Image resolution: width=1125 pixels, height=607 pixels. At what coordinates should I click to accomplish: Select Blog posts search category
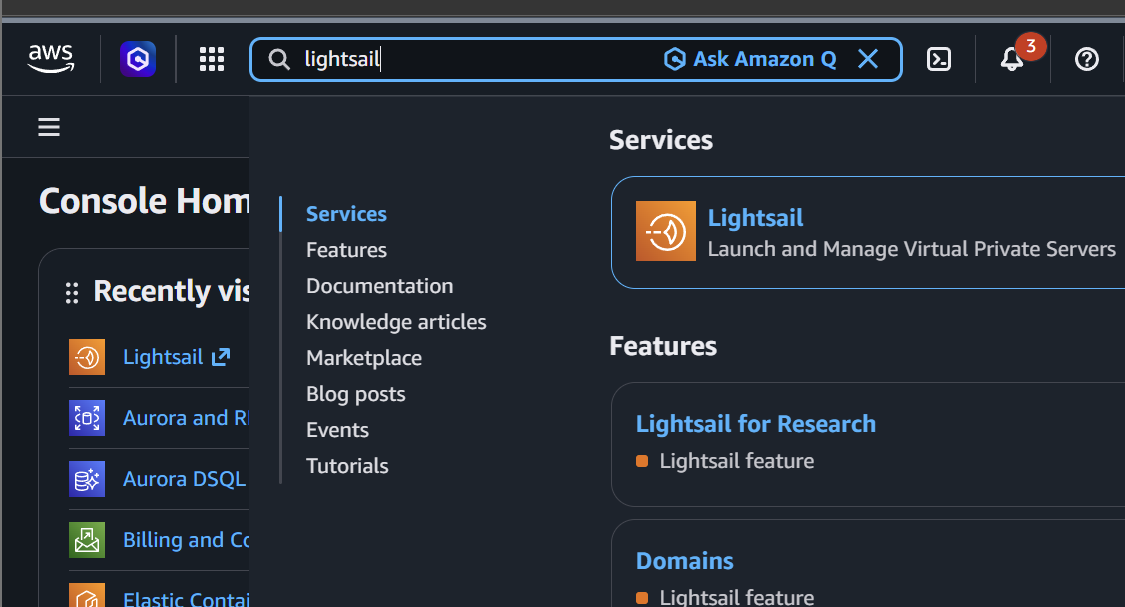click(x=355, y=394)
